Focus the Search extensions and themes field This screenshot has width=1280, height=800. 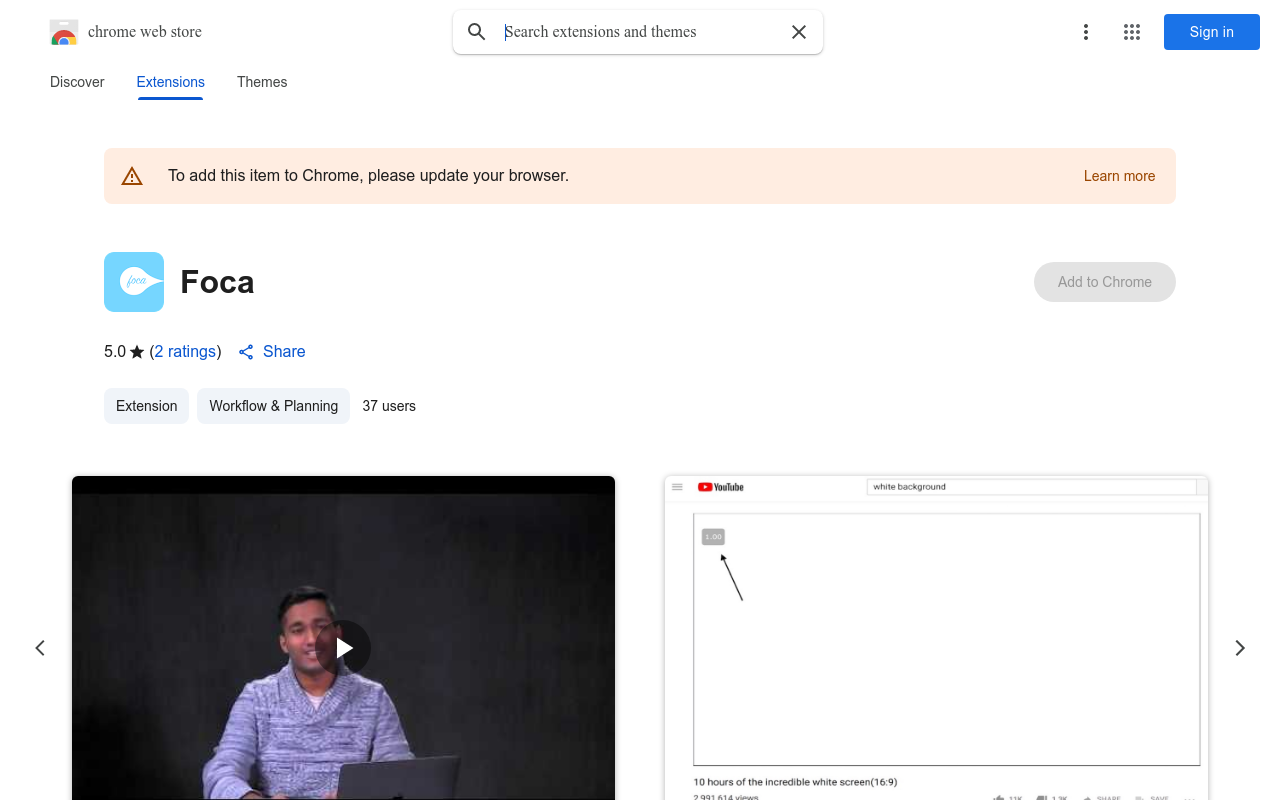click(640, 32)
